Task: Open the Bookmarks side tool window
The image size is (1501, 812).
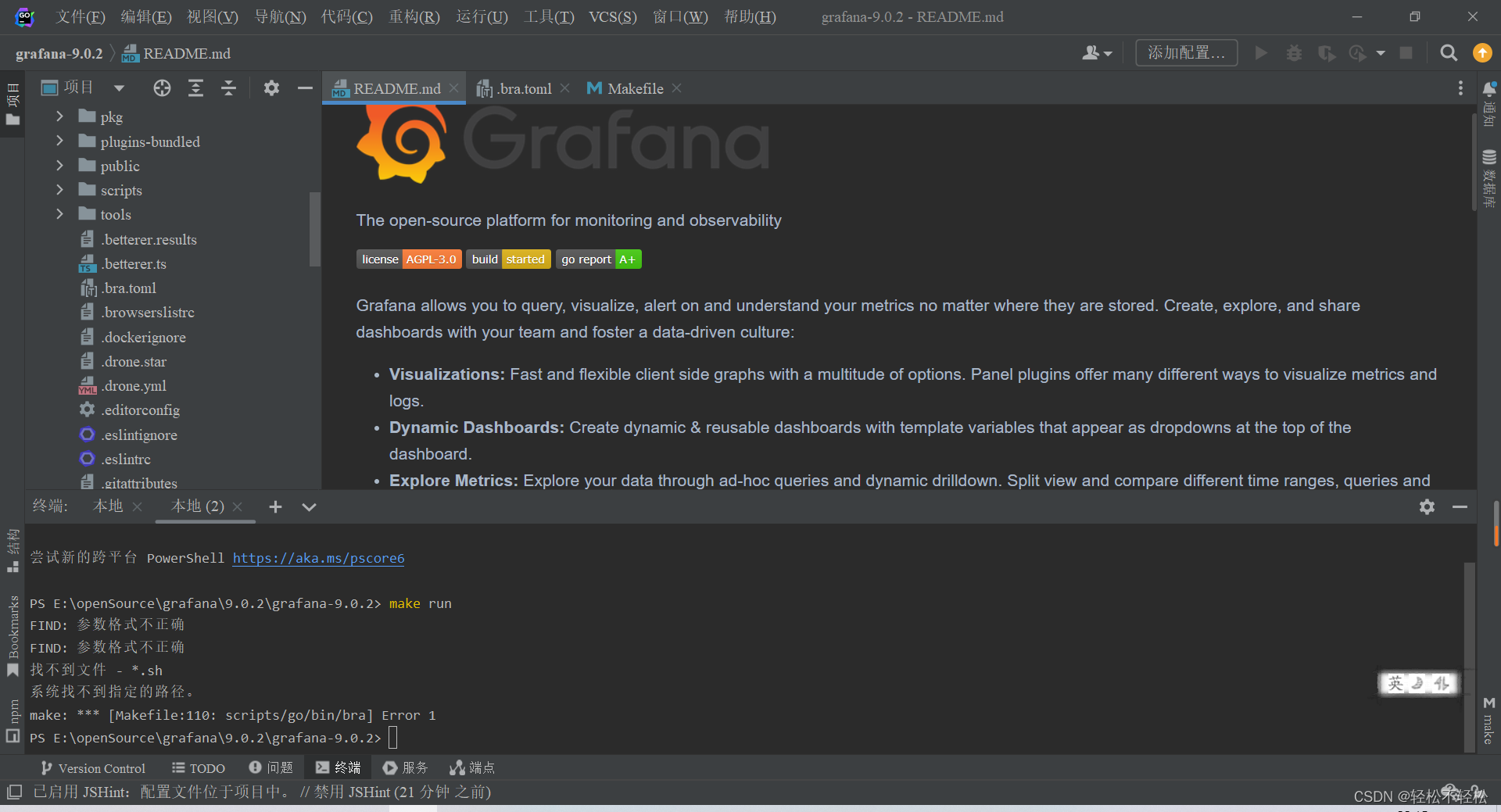Action: click(13, 635)
